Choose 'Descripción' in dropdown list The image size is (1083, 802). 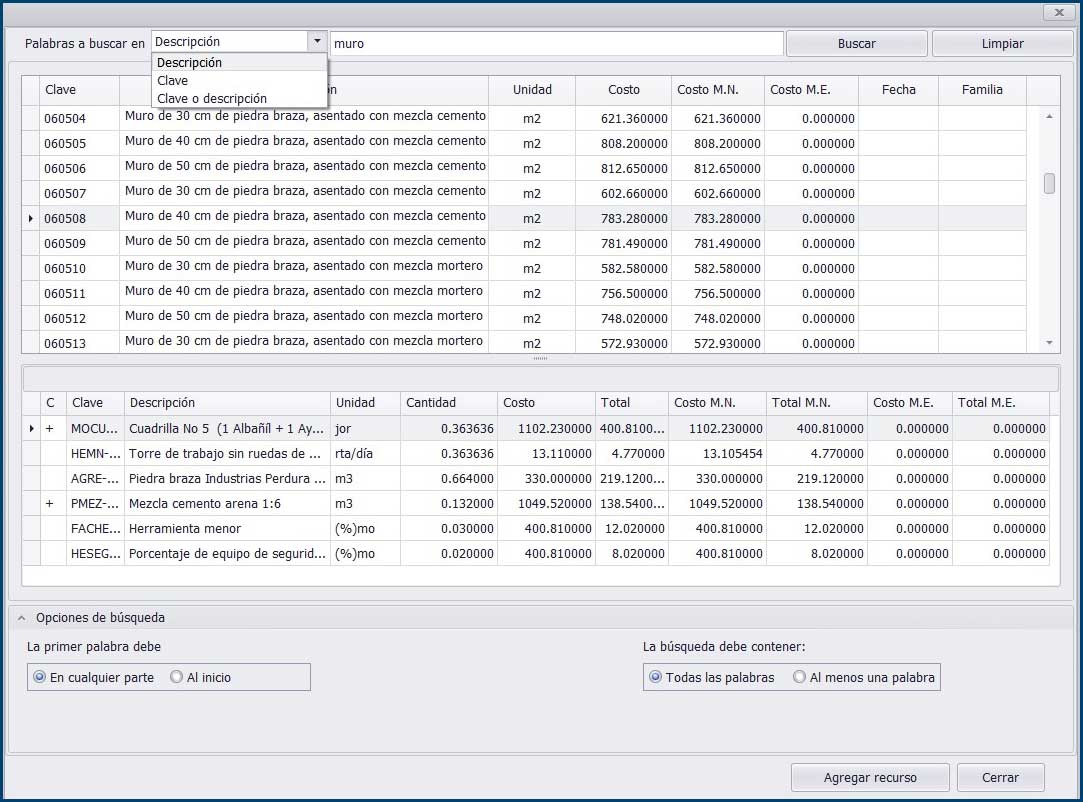pos(239,63)
